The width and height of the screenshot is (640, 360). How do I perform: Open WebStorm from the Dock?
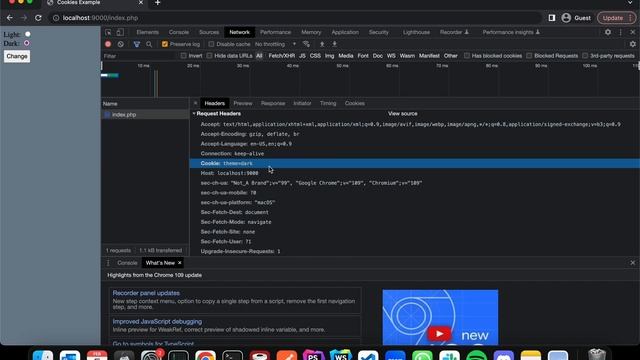point(341,356)
